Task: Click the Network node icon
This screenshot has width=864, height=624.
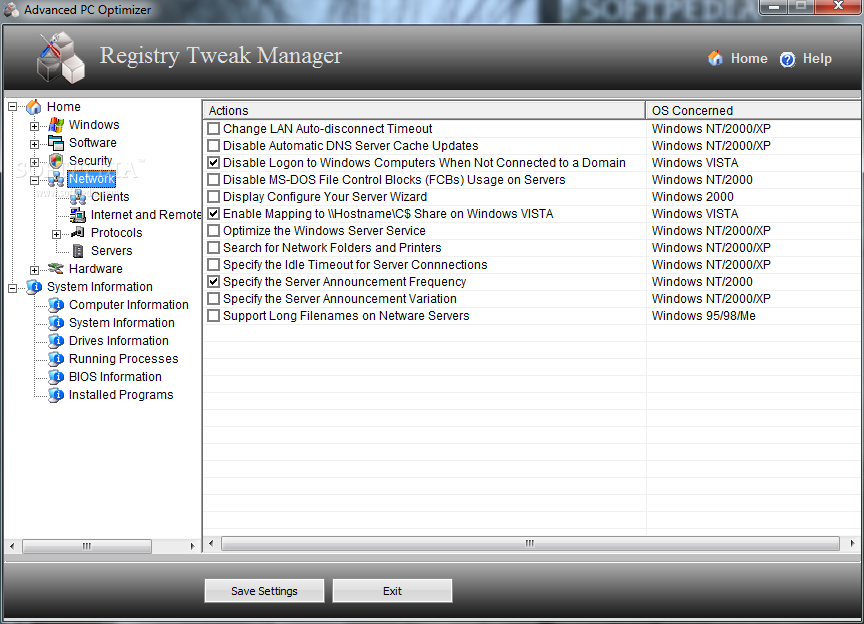Action: (56, 179)
